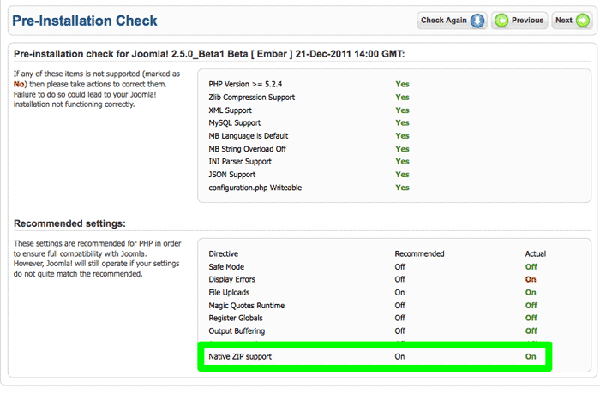Screen dimensions: 600x393
Task: Click the Recommended column header
Action: pos(419,254)
